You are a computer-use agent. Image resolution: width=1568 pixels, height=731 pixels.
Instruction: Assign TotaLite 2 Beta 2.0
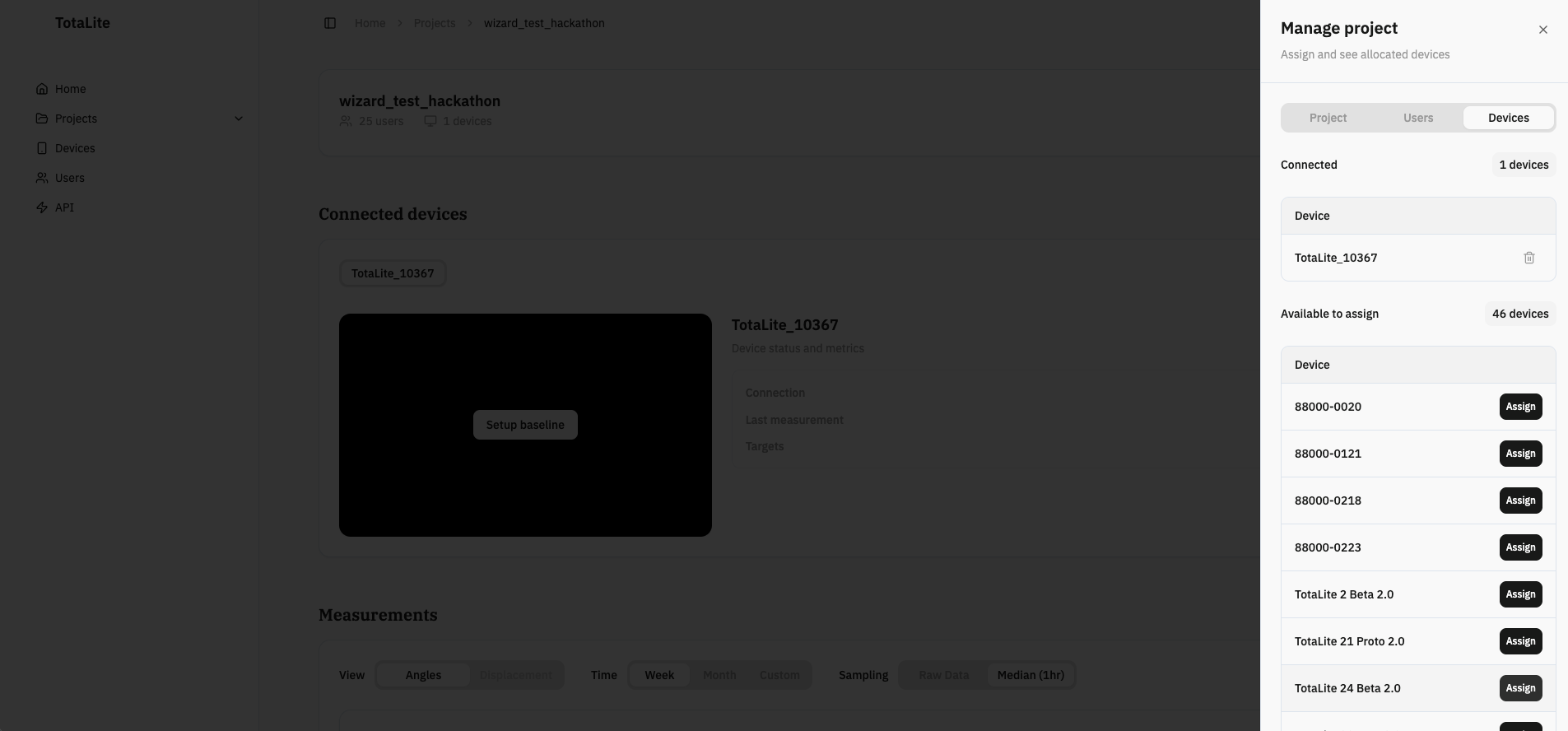[1520, 594]
